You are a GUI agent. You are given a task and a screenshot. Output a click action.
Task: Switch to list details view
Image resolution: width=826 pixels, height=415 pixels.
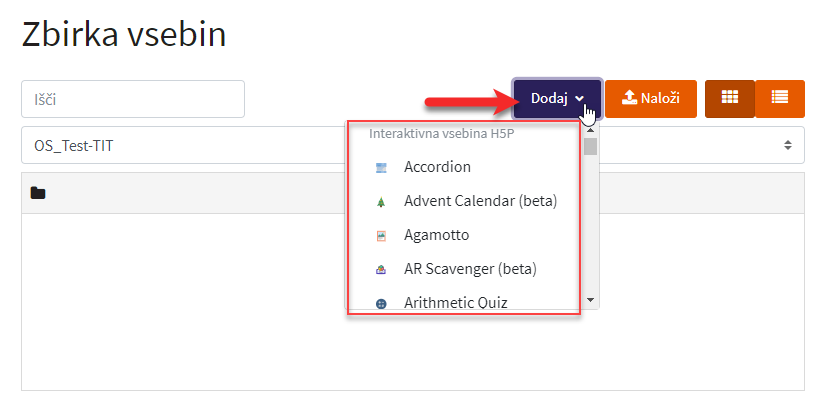coord(780,98)
